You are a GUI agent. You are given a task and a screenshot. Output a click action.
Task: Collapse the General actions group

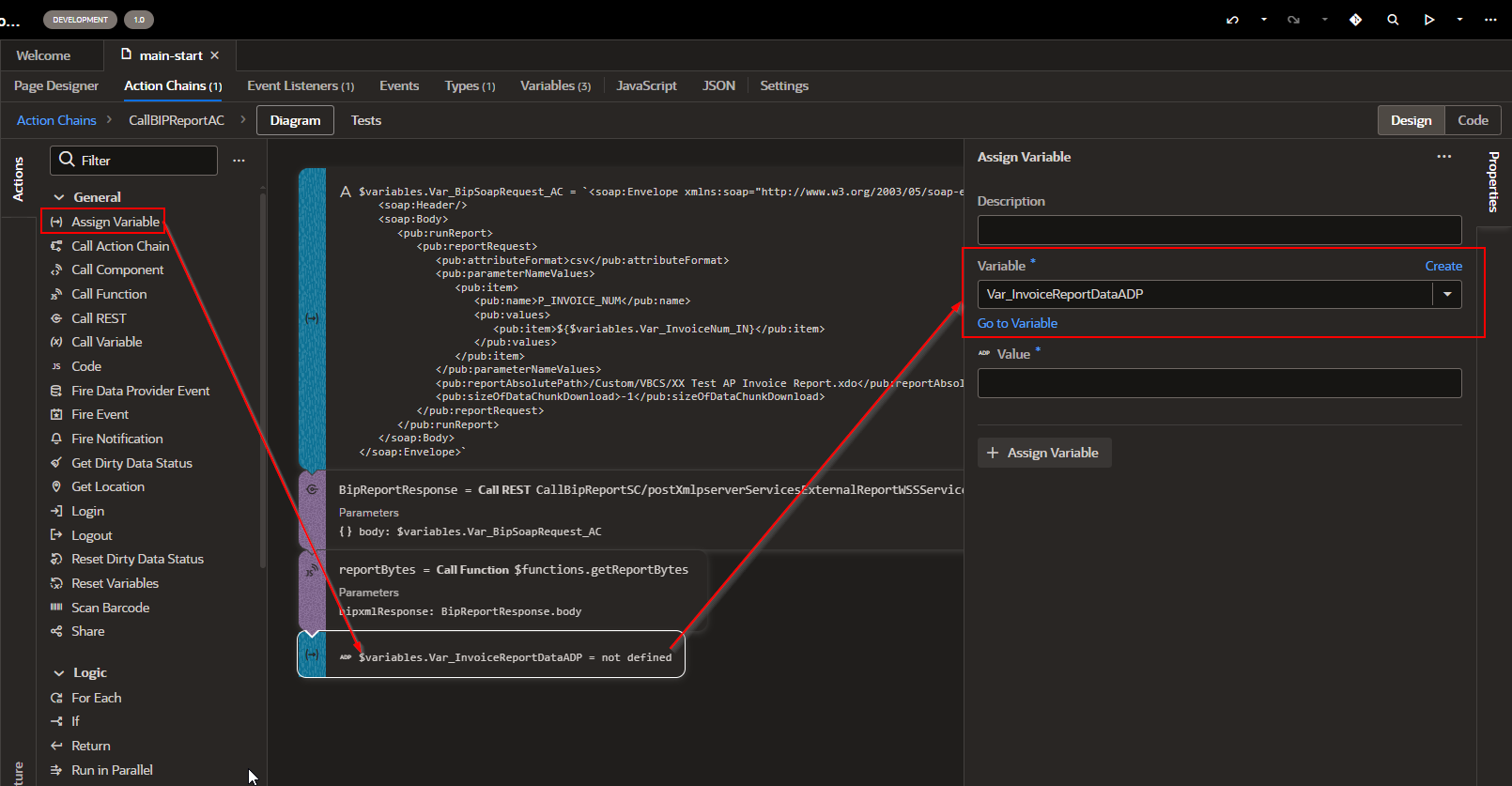(x=59, y=197)
